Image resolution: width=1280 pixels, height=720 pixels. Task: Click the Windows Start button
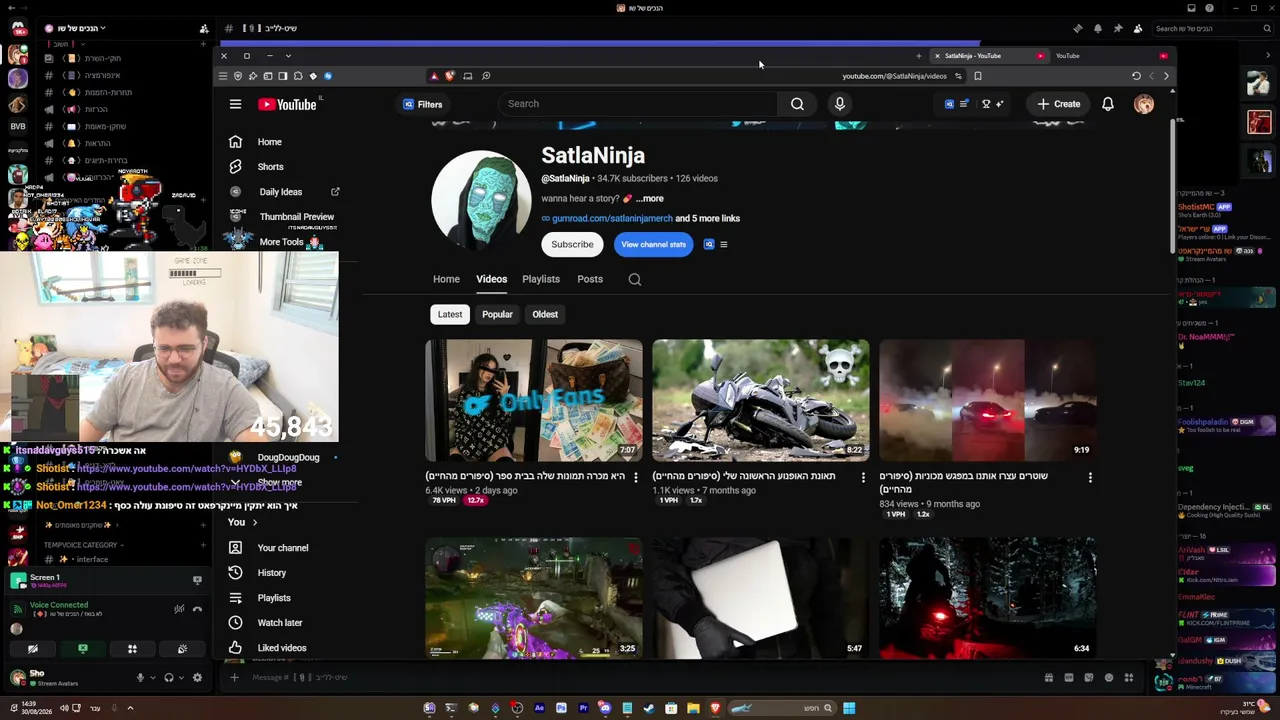pos(849,708)
